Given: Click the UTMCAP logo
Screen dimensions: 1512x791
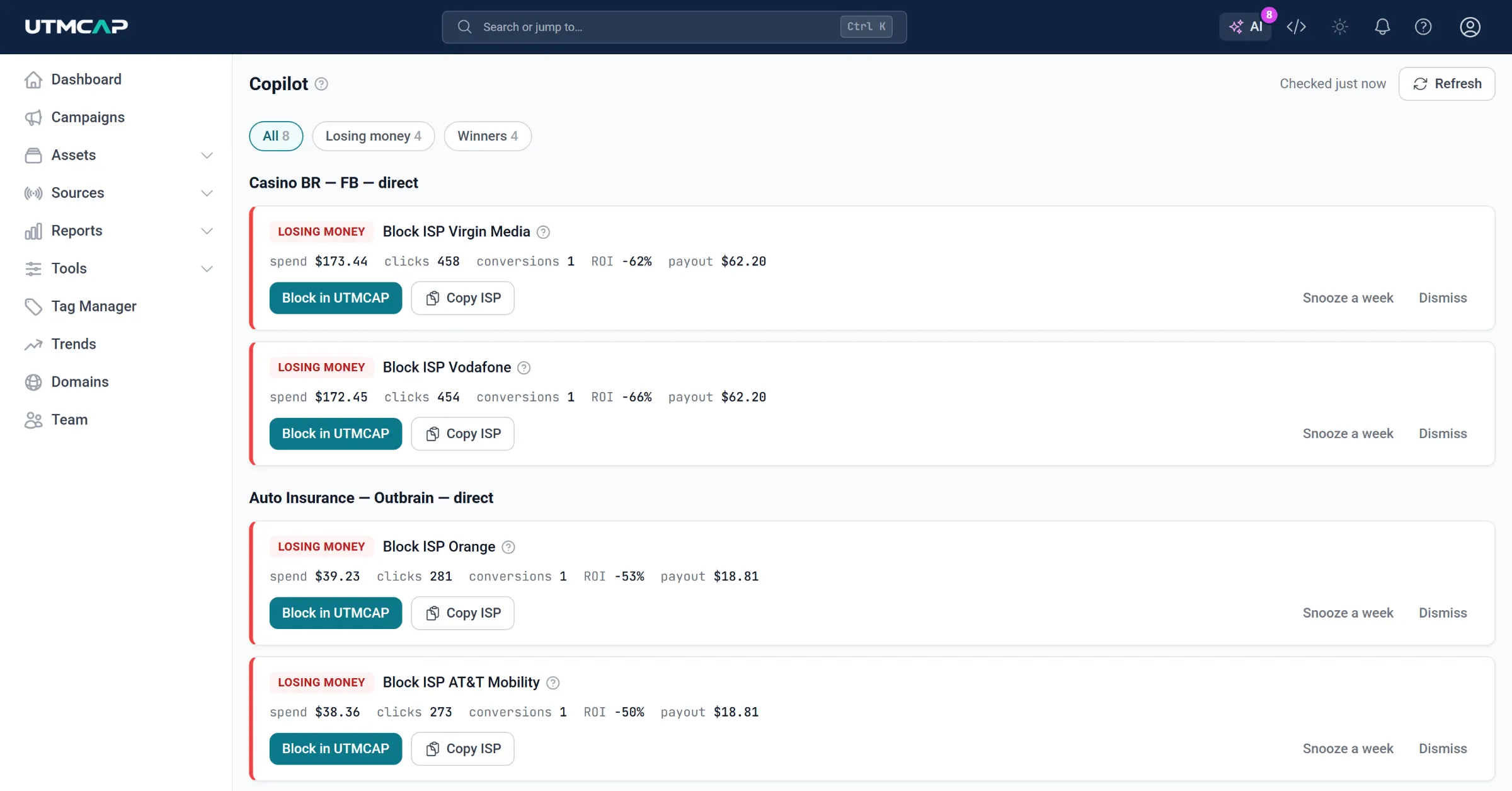Looking at the screenshot, I should (x=76, y=26).
